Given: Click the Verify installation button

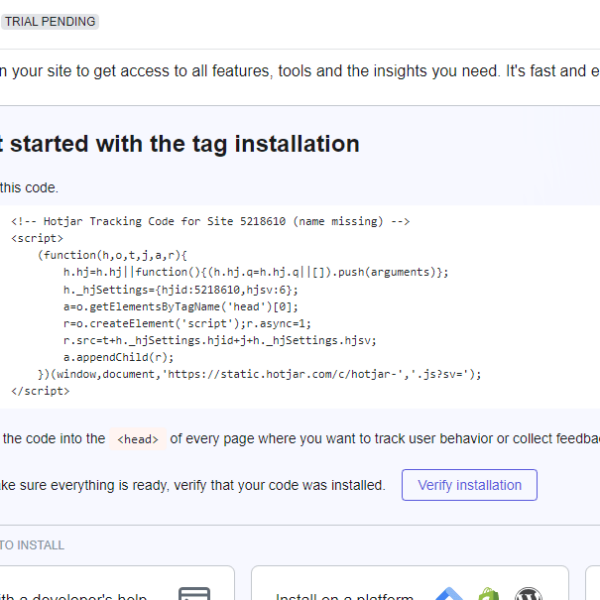Looking at the screenshot, I should click(x=470, y=485).
